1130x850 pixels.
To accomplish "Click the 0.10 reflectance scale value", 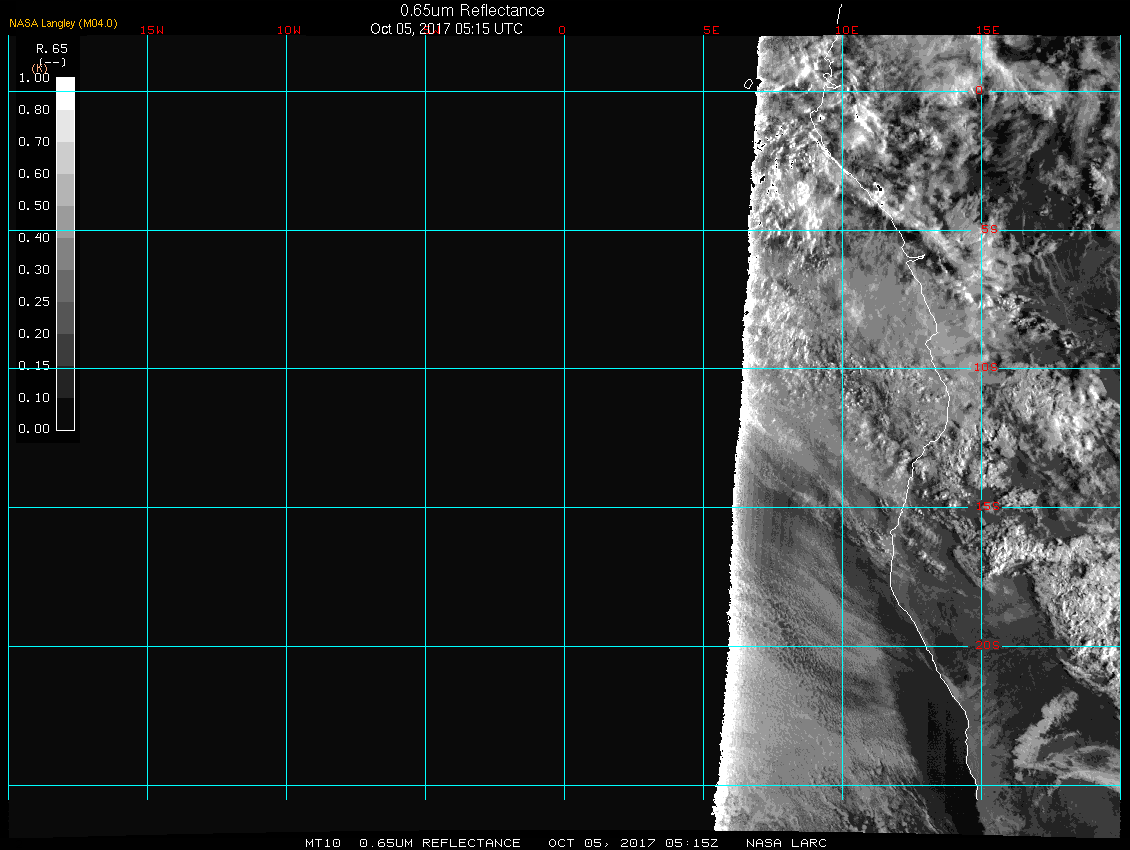I will coord(34,397).
